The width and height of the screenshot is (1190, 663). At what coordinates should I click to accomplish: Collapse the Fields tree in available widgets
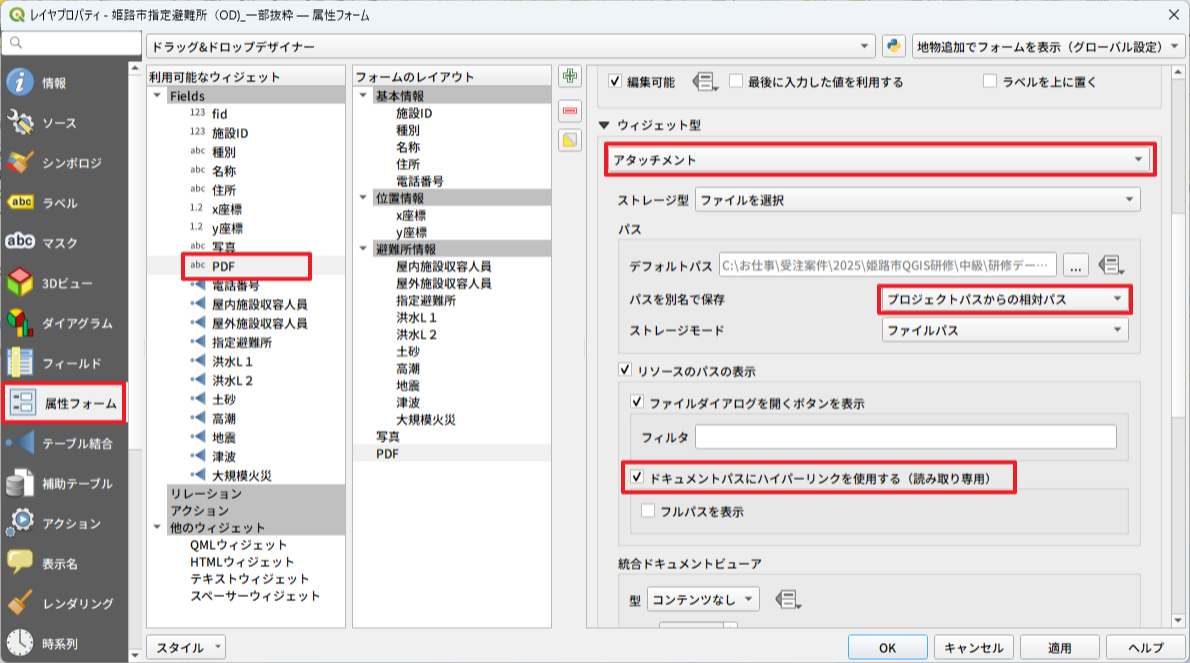[x=157, y=96]
